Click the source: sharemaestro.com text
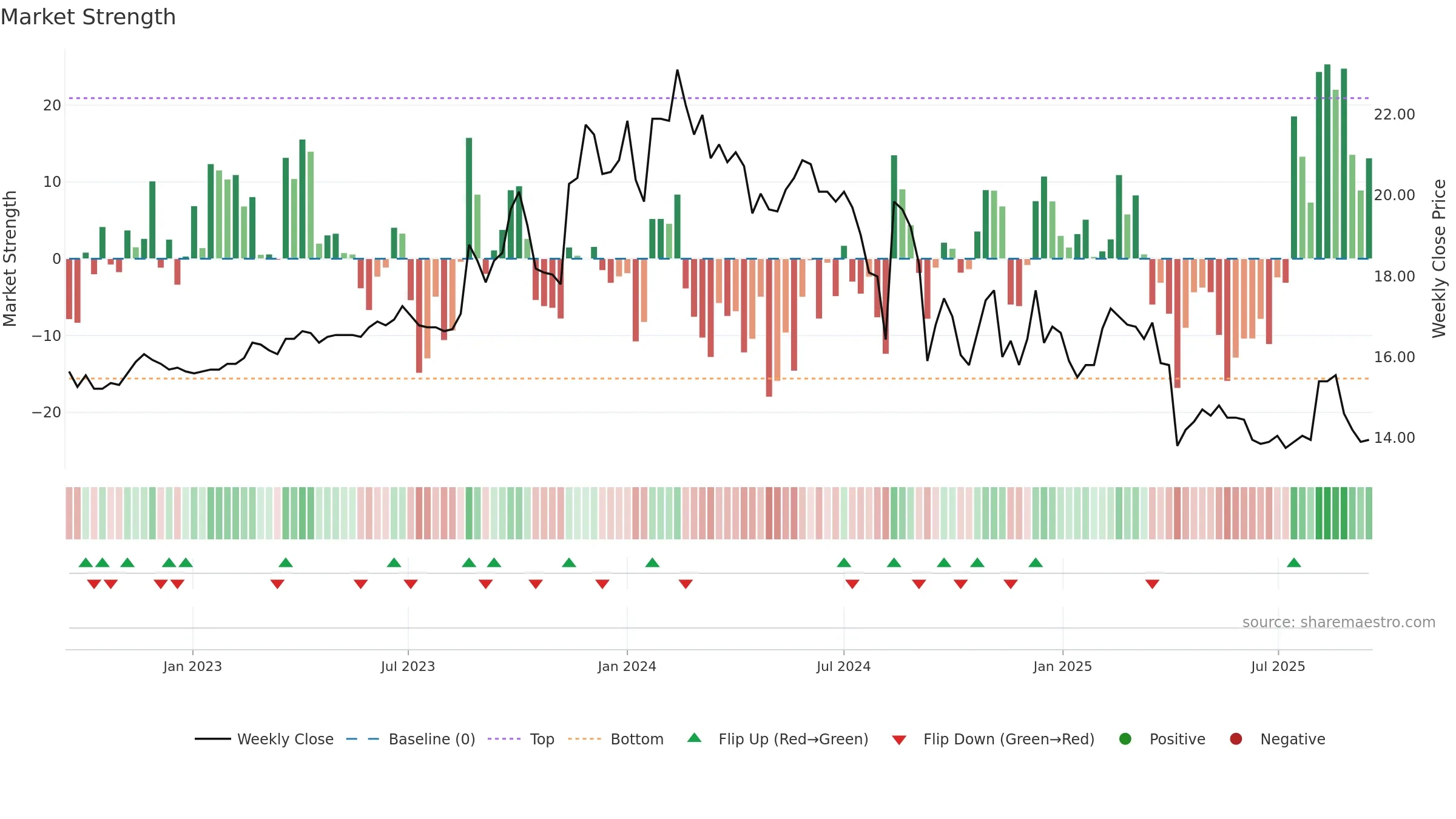1456x819 pixels. tap(1339, 622)
